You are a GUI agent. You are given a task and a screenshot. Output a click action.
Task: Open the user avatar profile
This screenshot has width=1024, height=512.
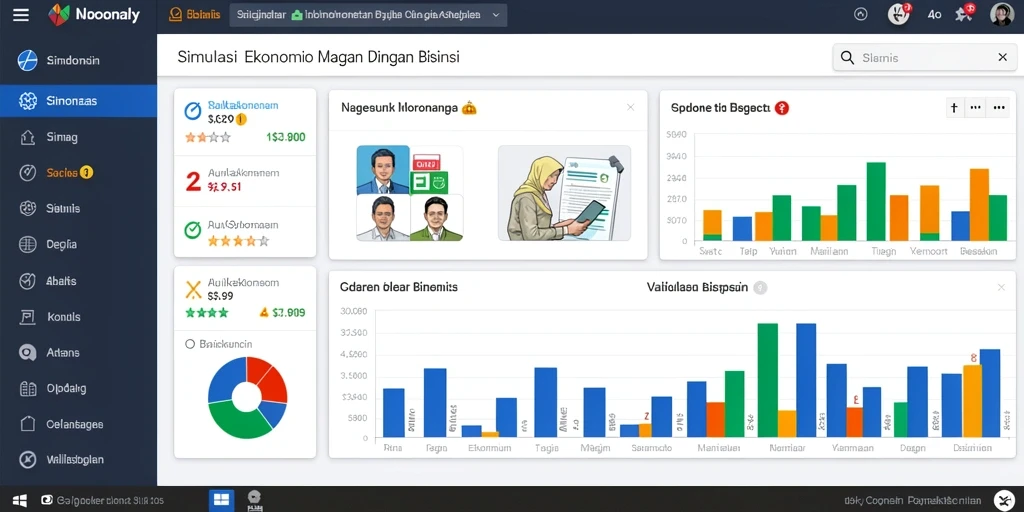1001,14
